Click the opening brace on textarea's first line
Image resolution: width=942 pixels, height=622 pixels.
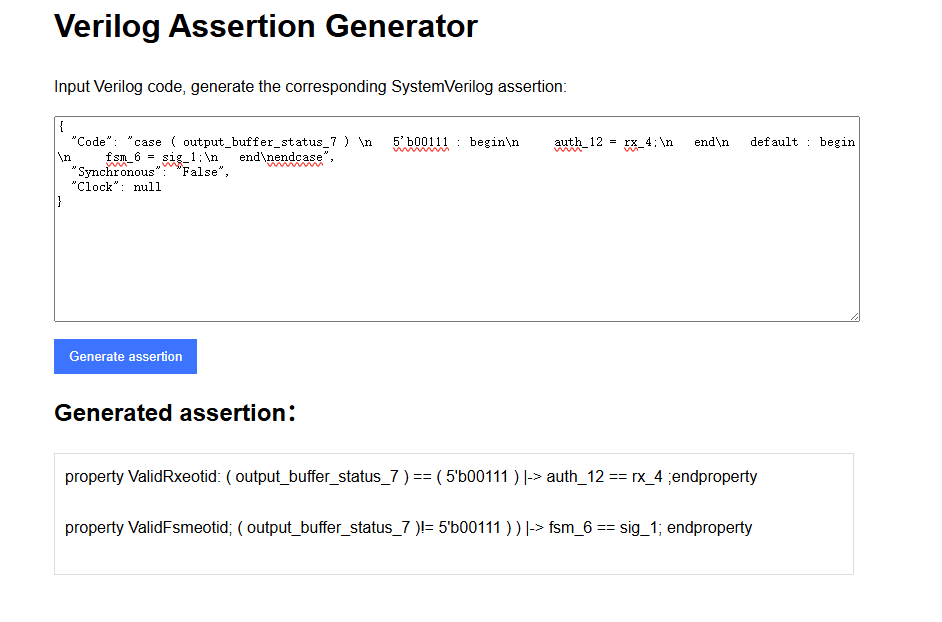point(61,127)
